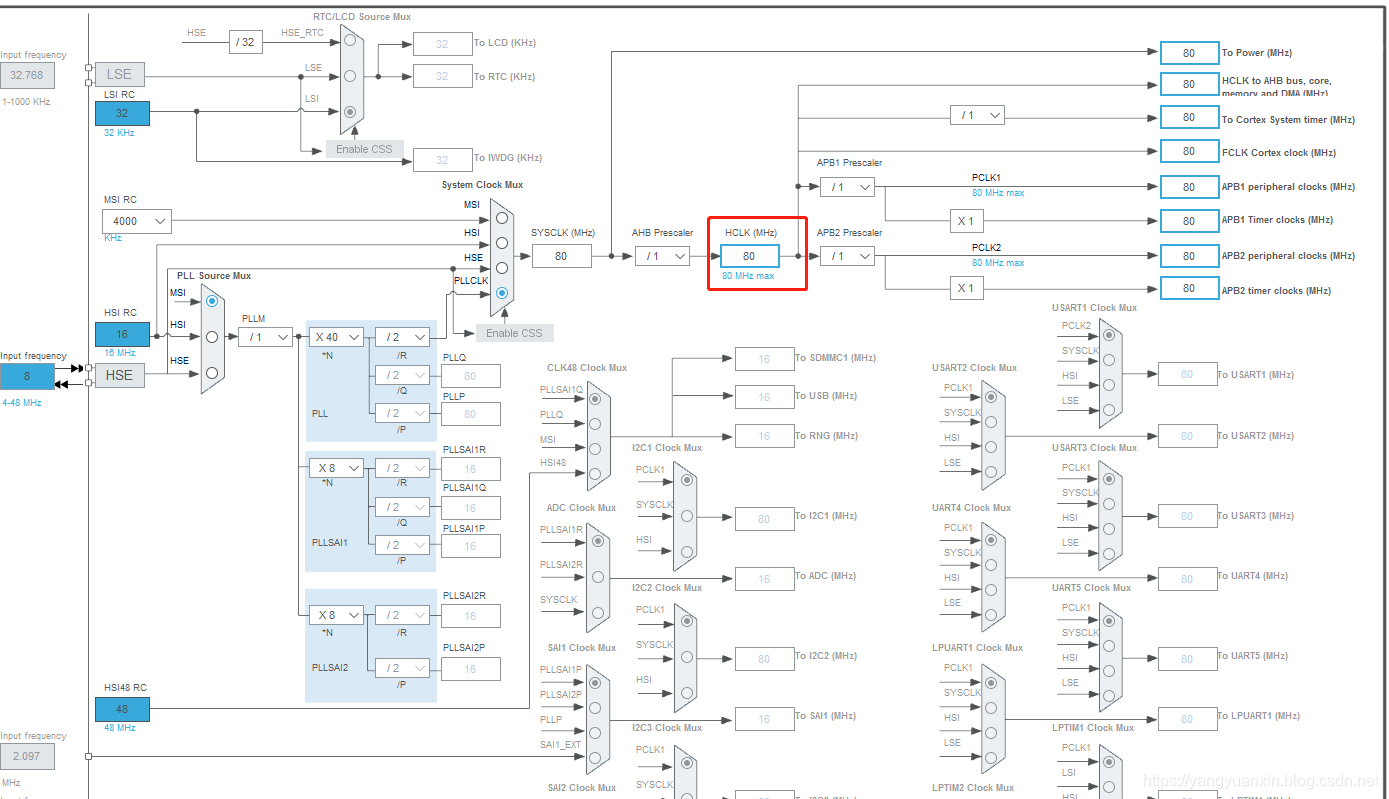Open the PLL /Q divider dropdown

[x=402, y=375]
